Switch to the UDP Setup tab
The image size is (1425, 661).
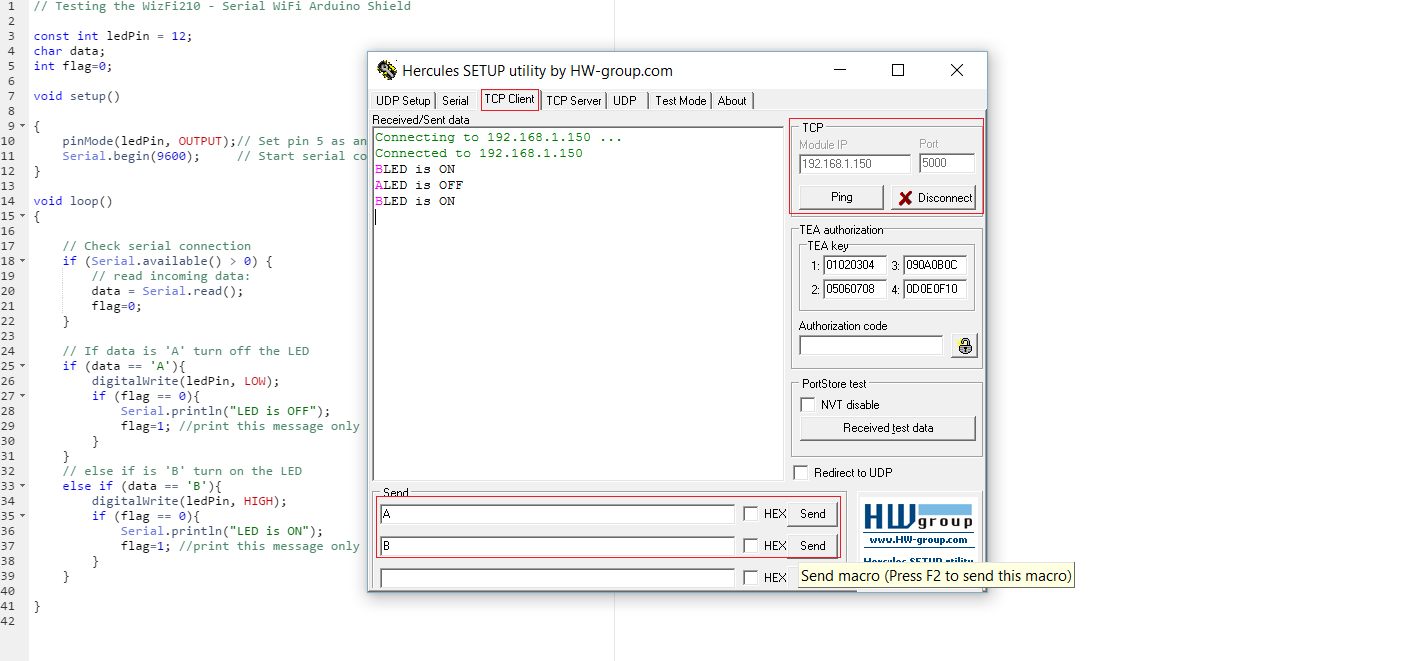(403, 101)
